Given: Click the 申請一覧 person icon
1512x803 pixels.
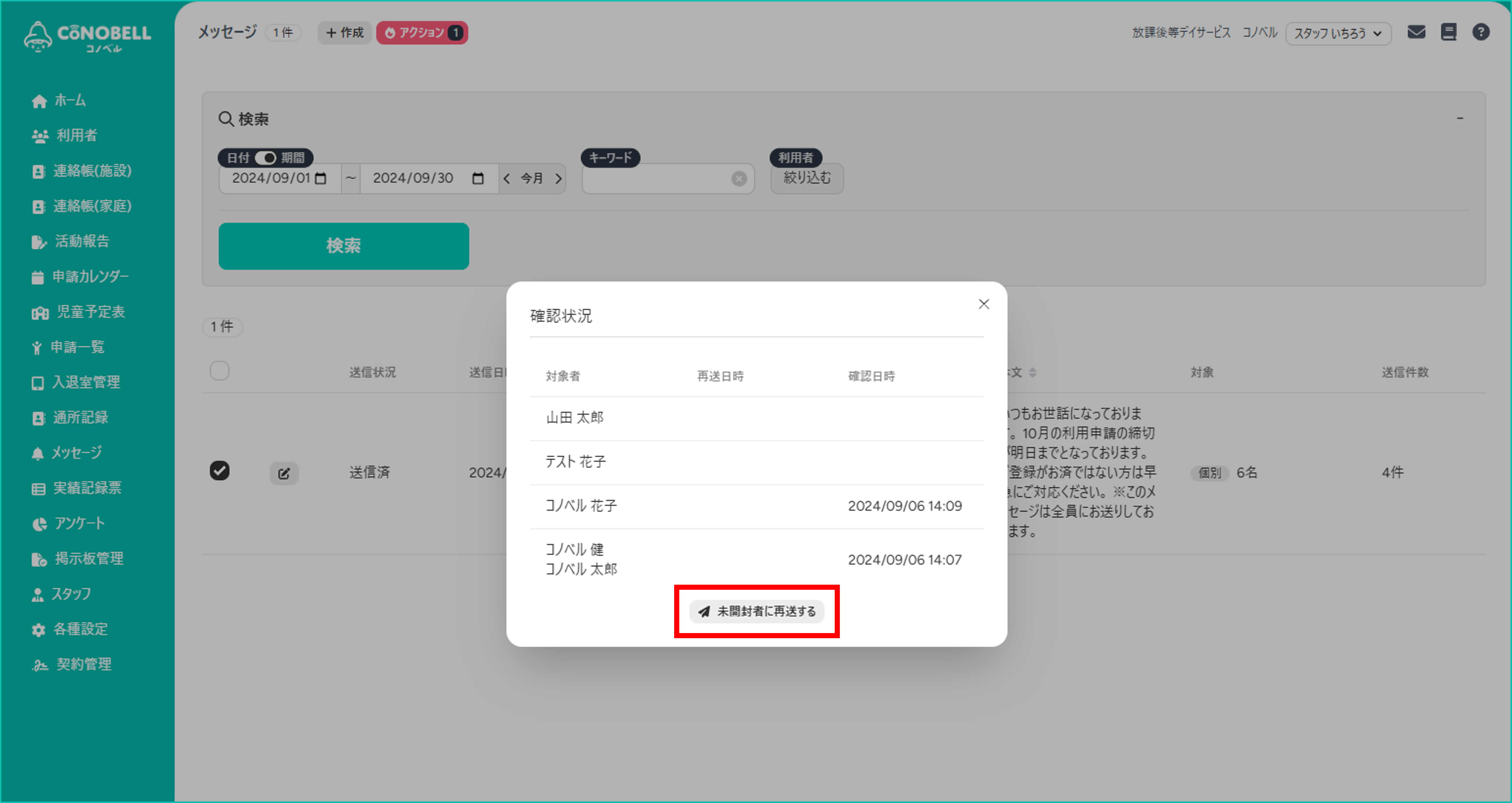Looking at the screenshot, I should [37, 348].
